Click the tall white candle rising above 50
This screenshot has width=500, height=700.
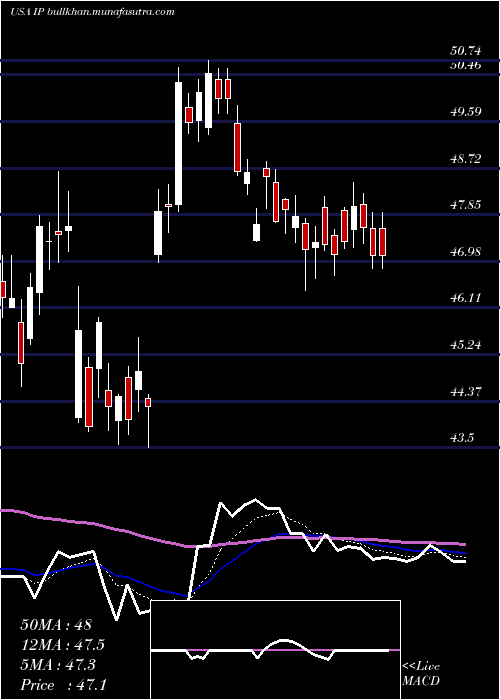coord(179,143)
